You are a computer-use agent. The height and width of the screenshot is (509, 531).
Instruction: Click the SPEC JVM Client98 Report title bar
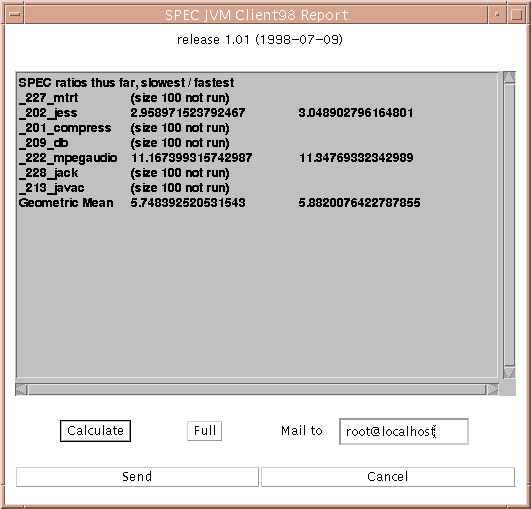point(256,15)
